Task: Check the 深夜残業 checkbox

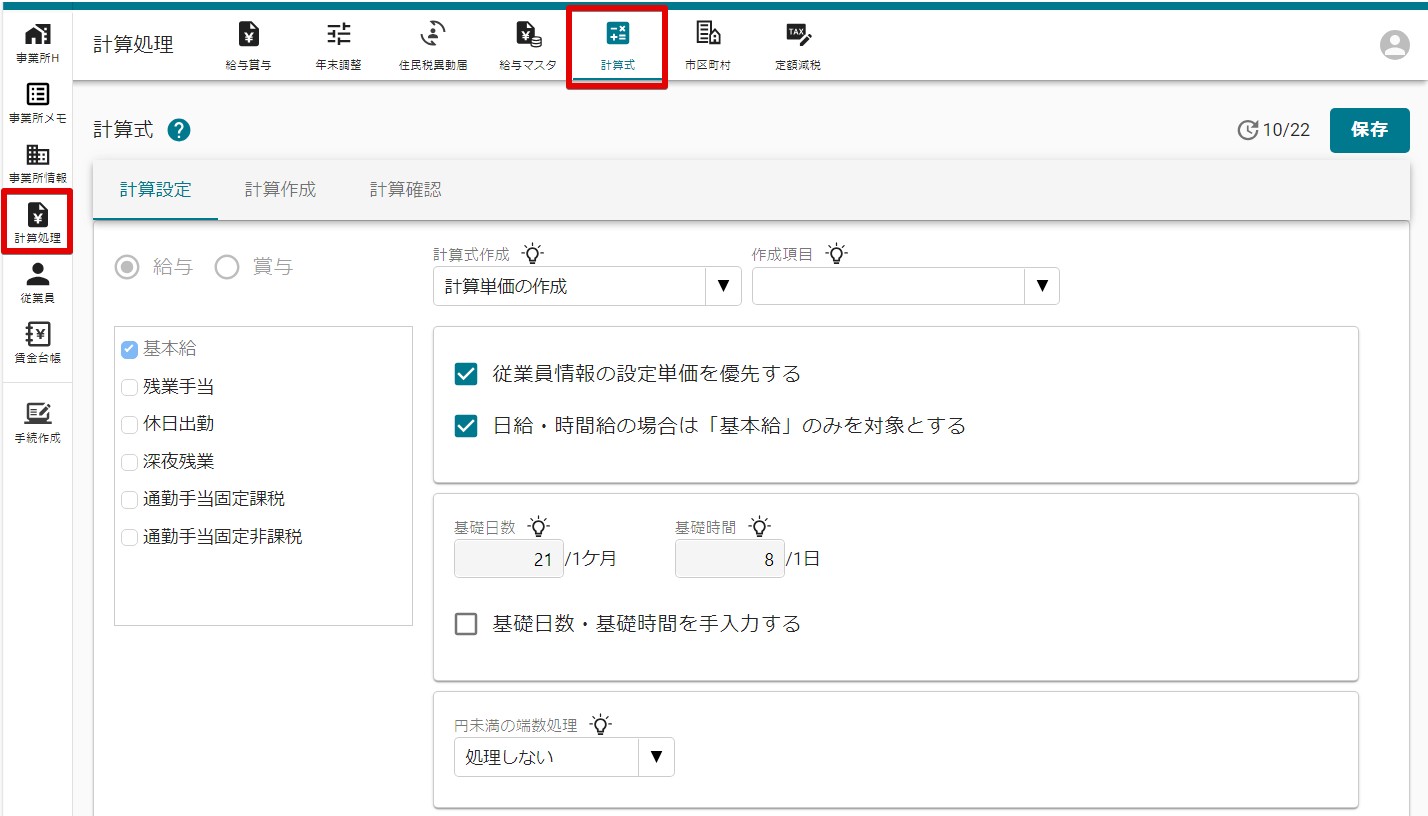Action: pos(130,462)
